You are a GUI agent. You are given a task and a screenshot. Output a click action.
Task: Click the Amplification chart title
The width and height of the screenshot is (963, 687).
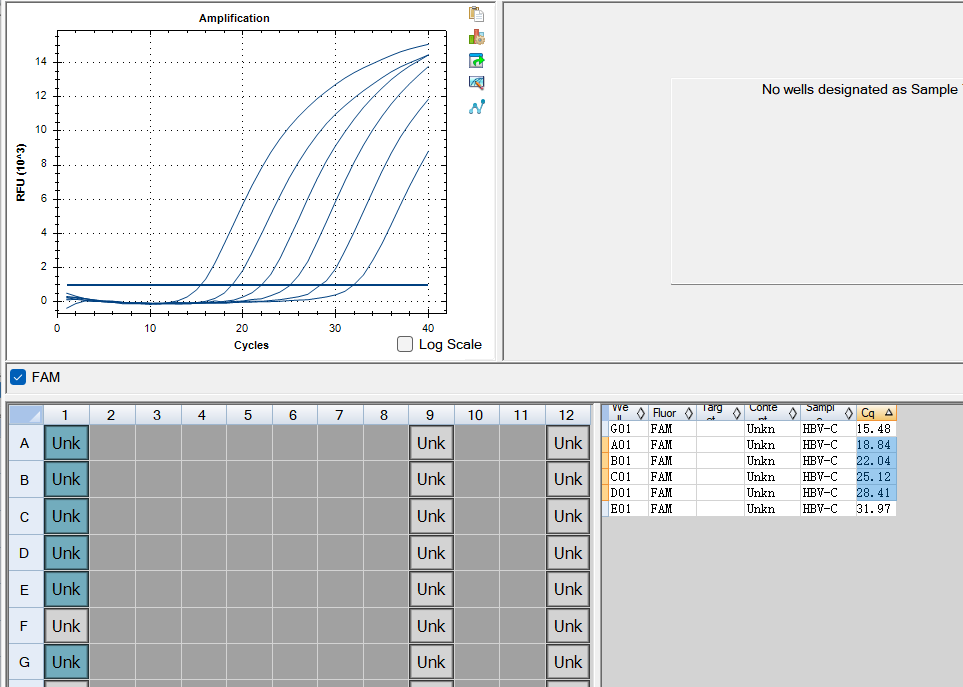pyautogui.click(x=234, y=18)
